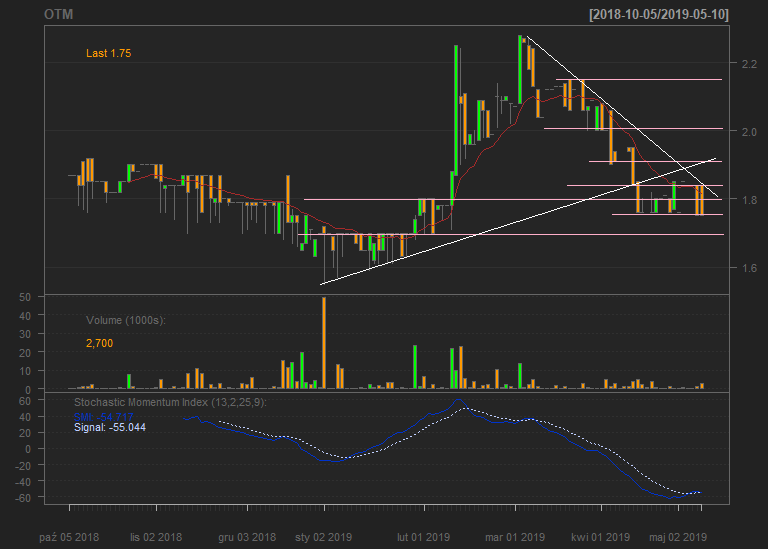
Task: Click the 2.2 price axis label
Action: 749,64
